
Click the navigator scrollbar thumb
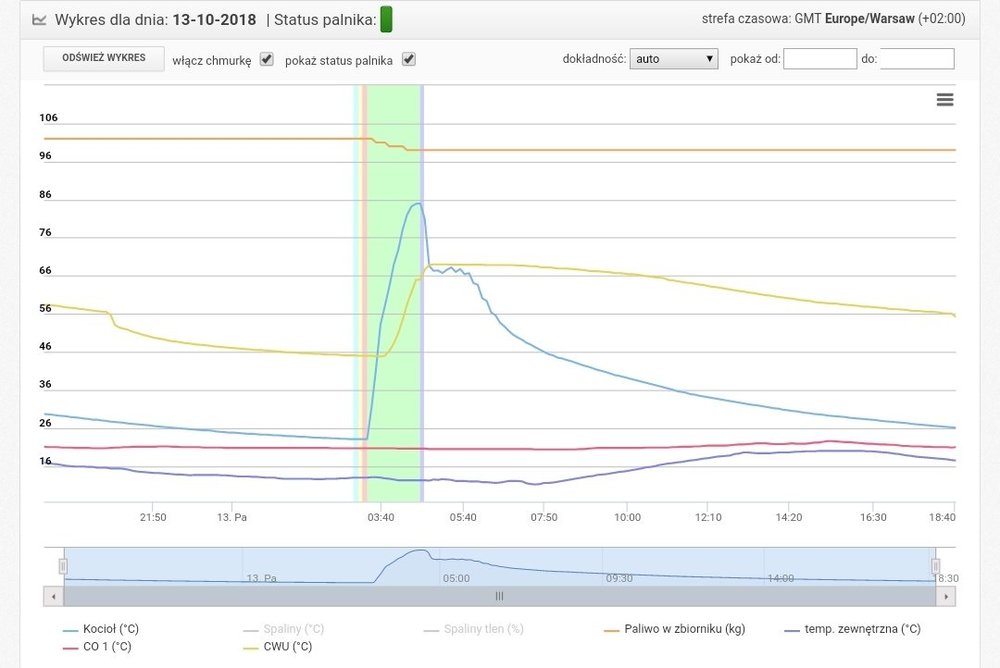coord(499,595)
